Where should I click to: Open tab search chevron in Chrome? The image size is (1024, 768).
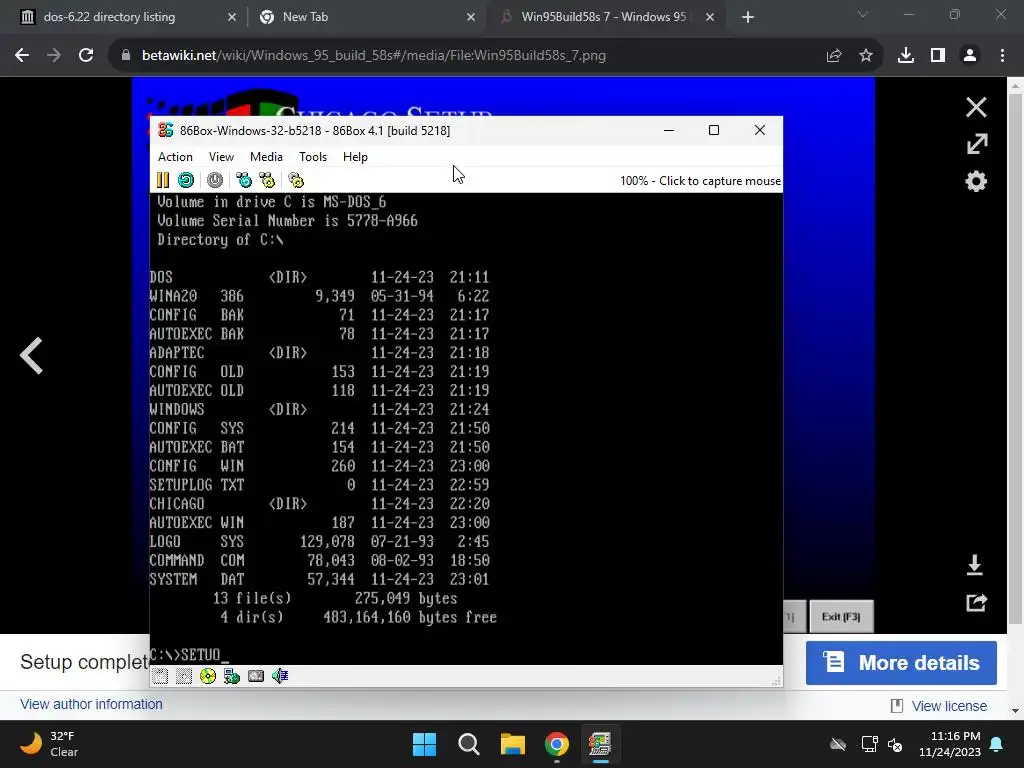coord(863,15)
